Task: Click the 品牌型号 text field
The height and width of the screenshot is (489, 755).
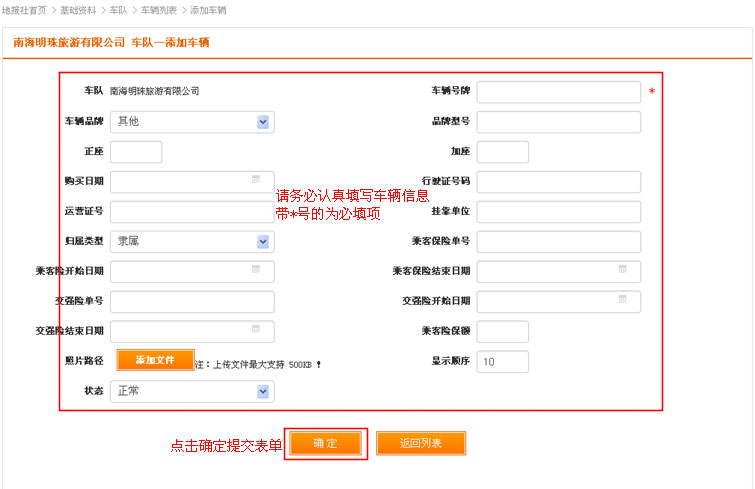Action: click(558, 122)
